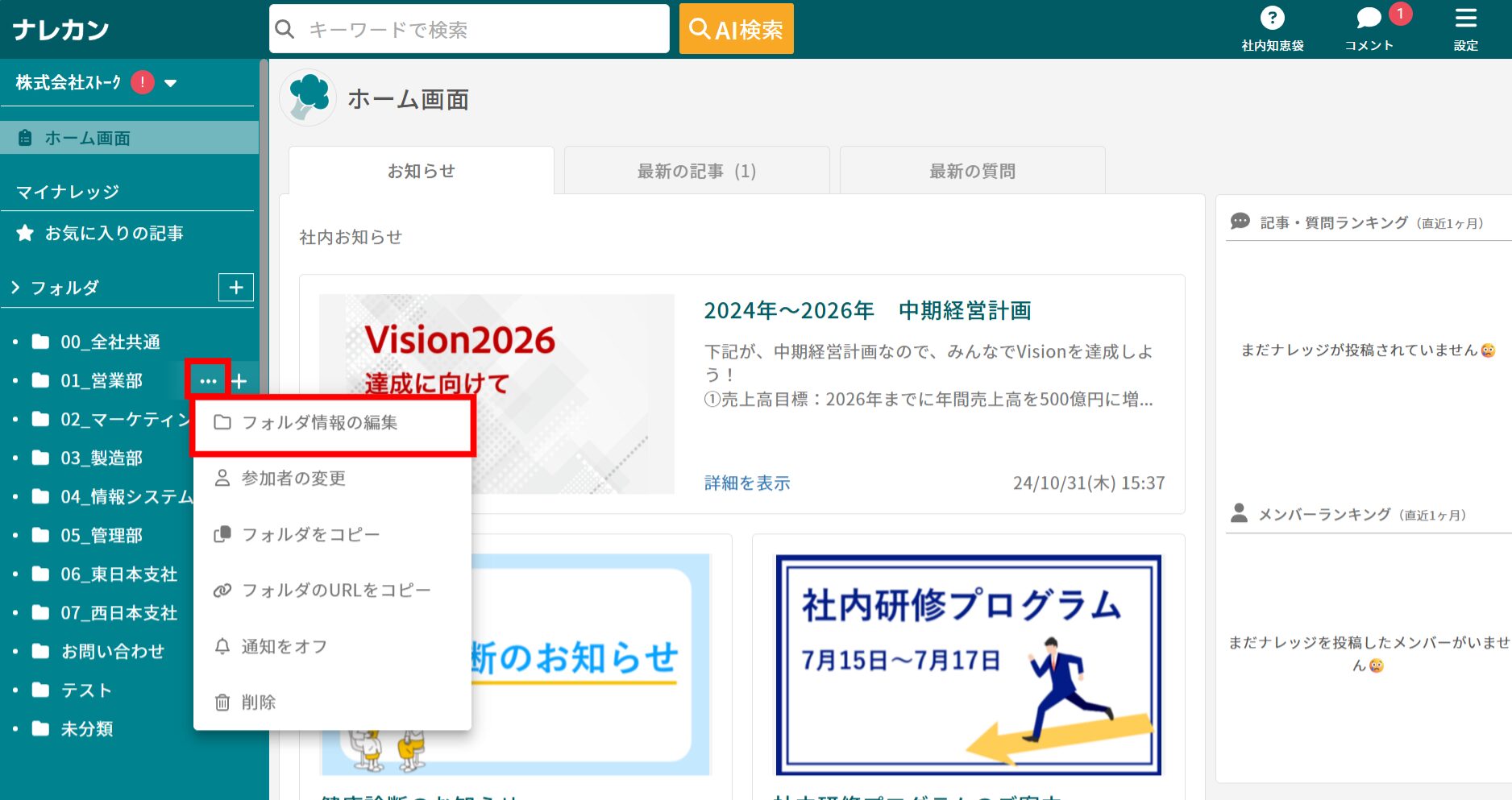Open the 04_情報システム folder
The height and width of the screenshot is (800, 1512).
point(127,496)
